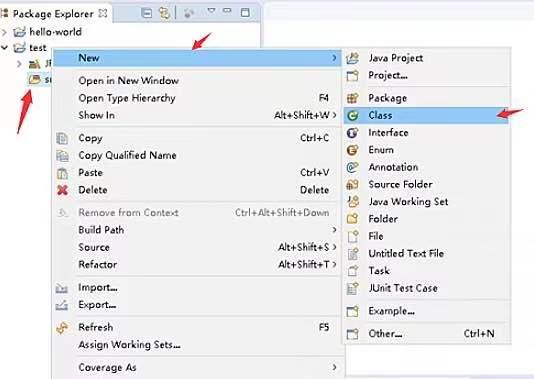Click the Folder icon in New submenu

click(352, 219)
